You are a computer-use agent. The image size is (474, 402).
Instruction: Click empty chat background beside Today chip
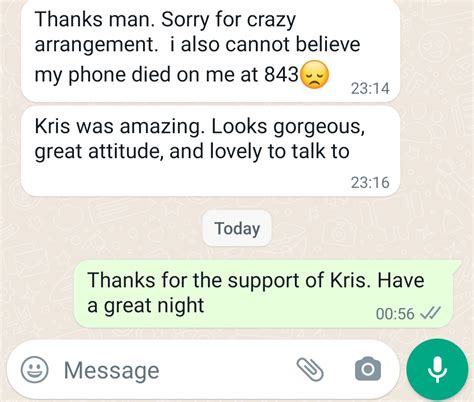point(100,228)
